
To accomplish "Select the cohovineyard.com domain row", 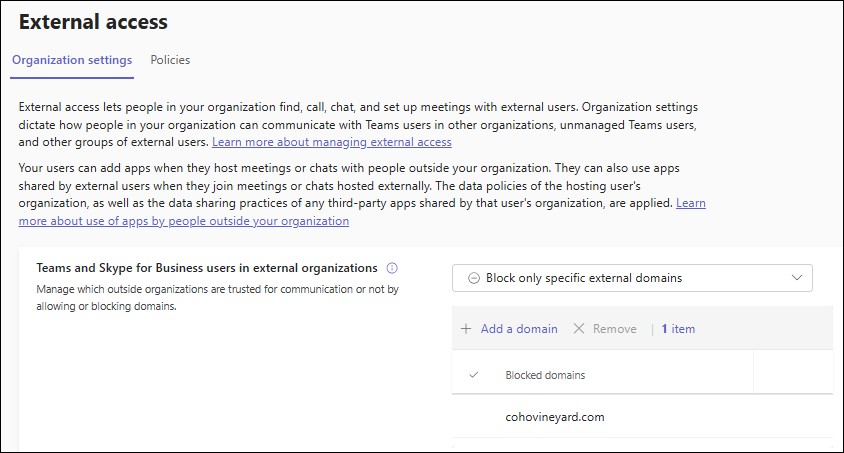I will pyautogui.click(x=555, y=417).
